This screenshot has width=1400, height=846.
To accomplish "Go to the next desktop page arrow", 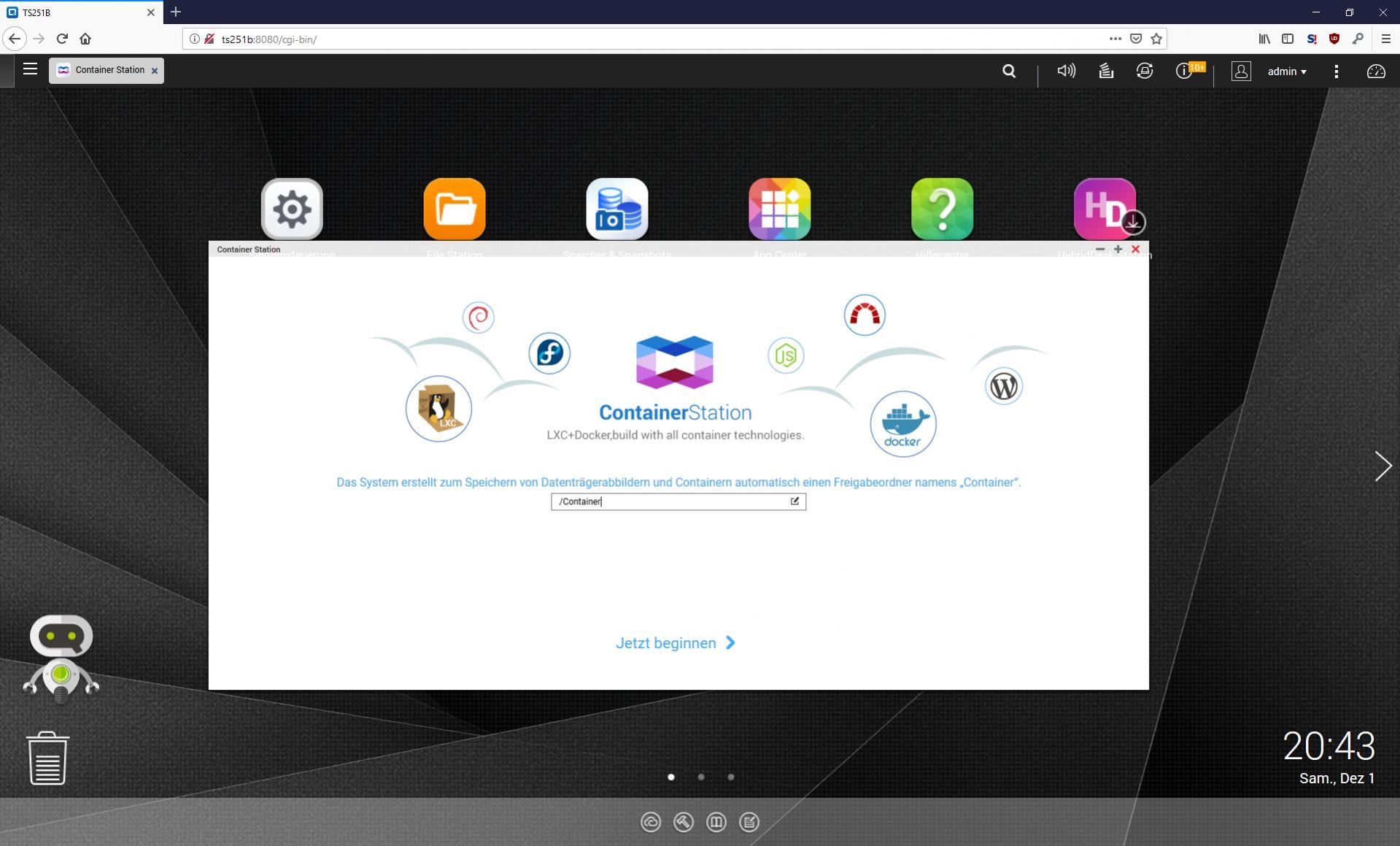I will pos(1382,466).
